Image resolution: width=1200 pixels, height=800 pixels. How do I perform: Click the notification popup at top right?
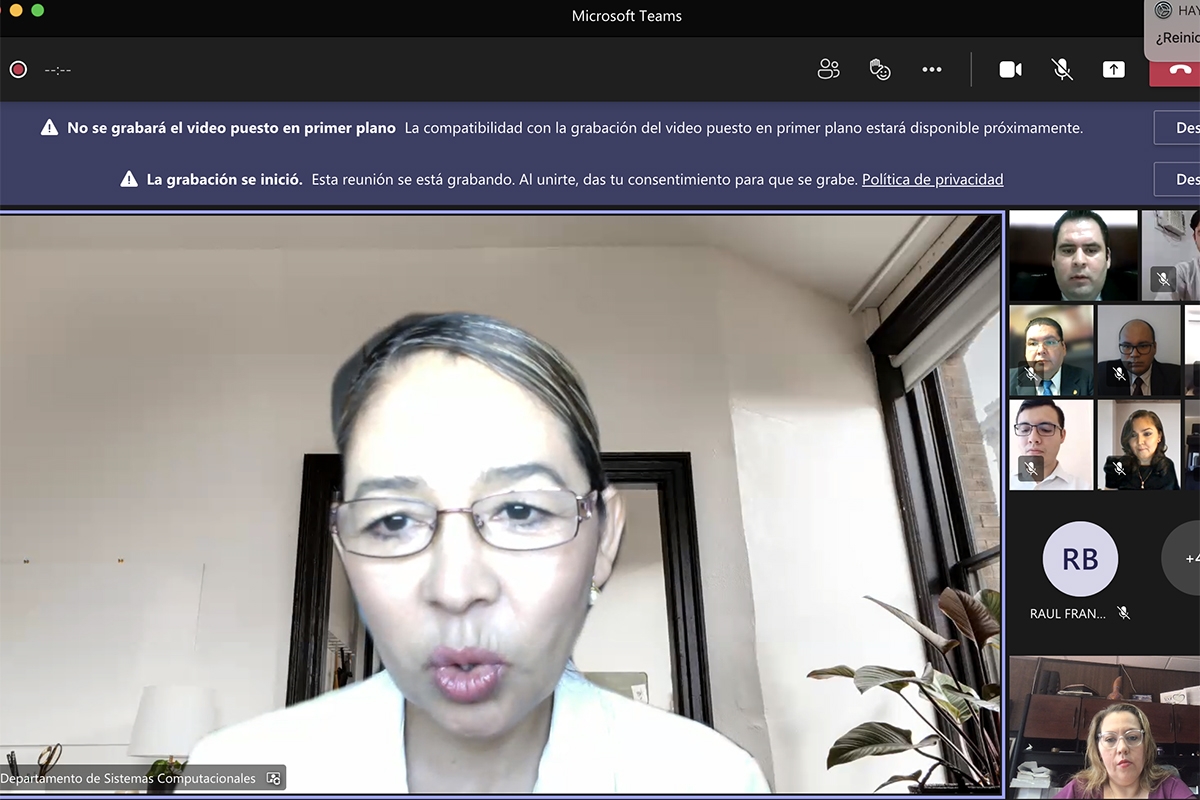pos(1173,28)
